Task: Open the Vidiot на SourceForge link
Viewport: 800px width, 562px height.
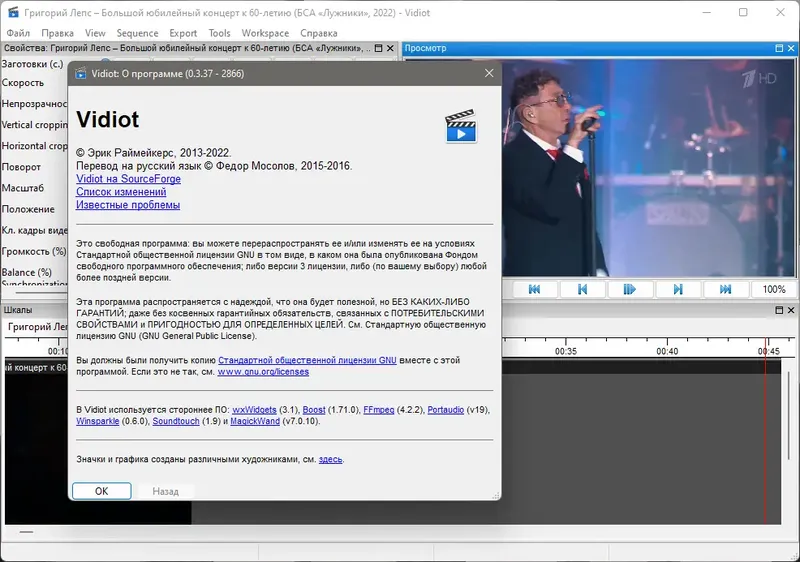Action: pos(129,179)
